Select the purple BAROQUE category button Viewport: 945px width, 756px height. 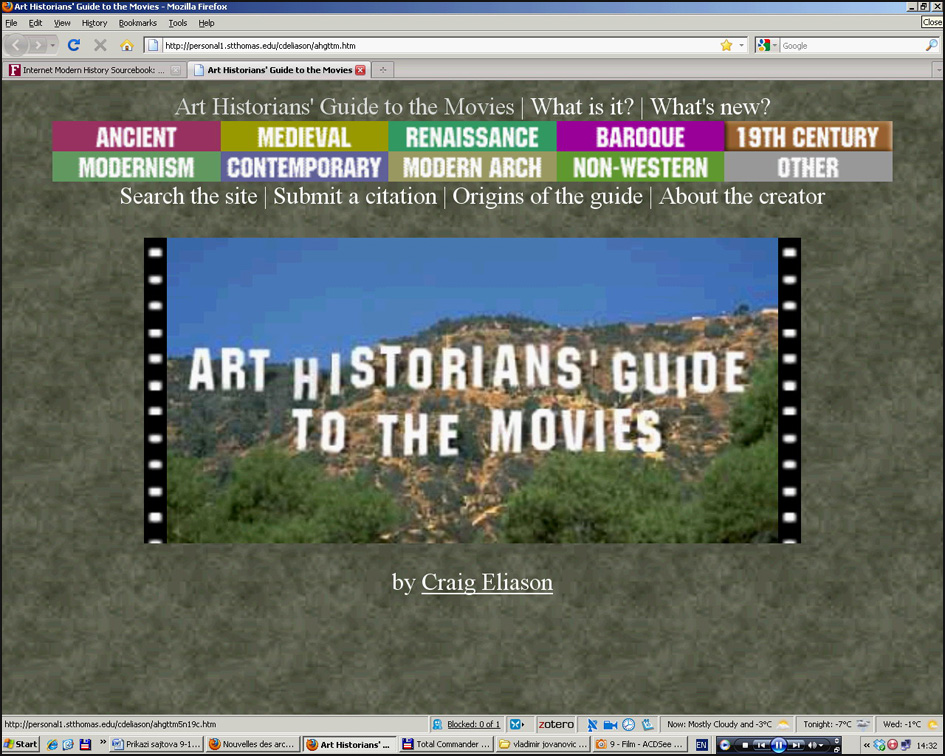click(640, 137)
